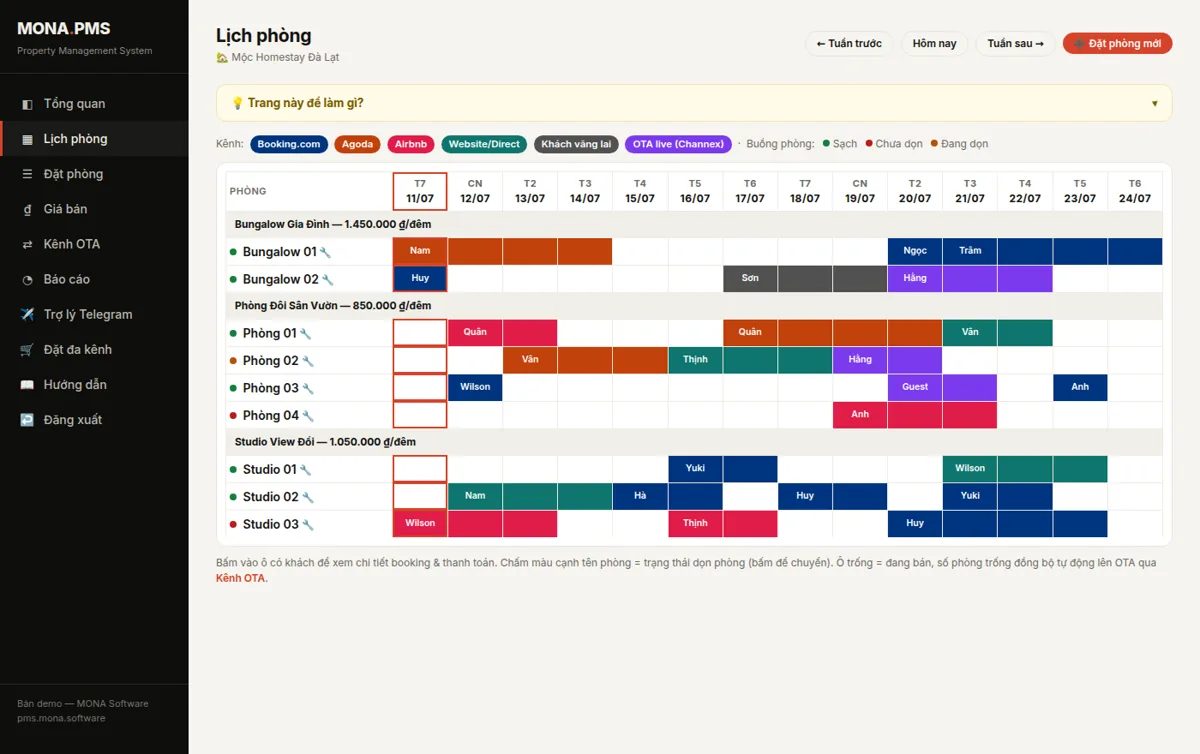Viewport: 1200px width, 754px height.
Task: Expand the 'Trang này để làm gì?' banner
Action: point(694,103)
